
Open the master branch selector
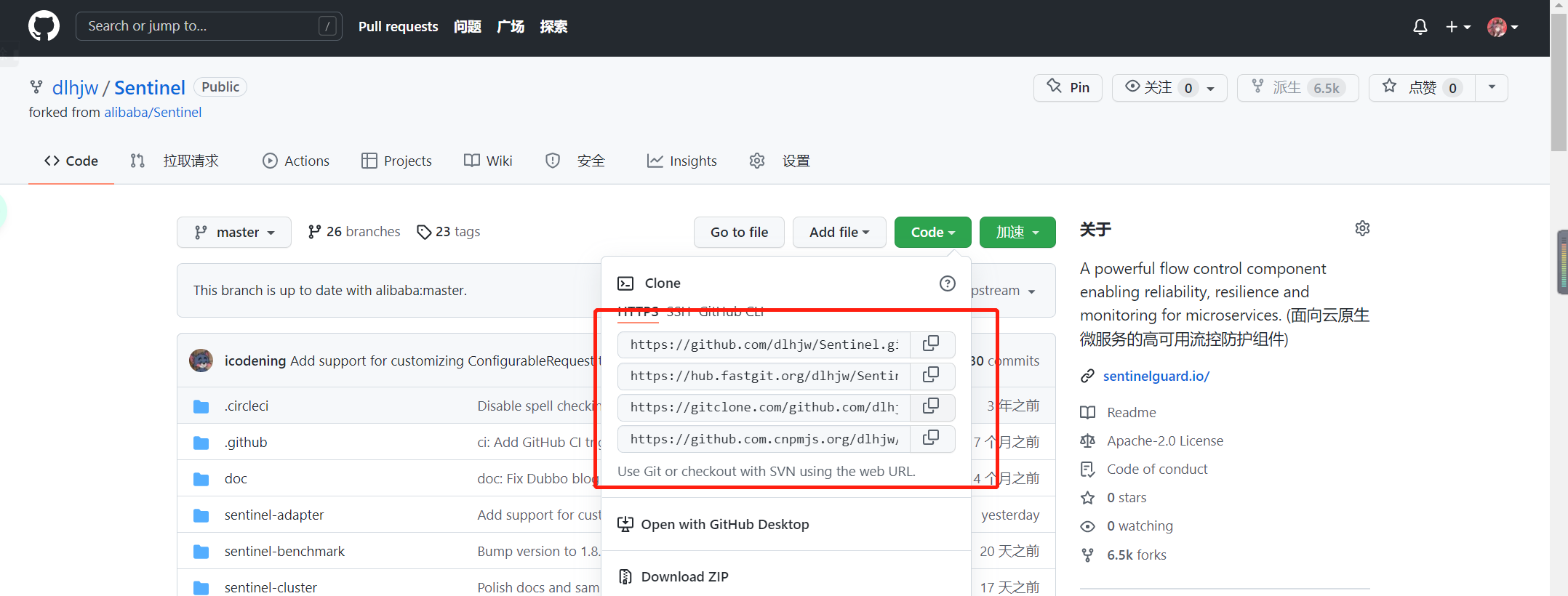[234, 232]
